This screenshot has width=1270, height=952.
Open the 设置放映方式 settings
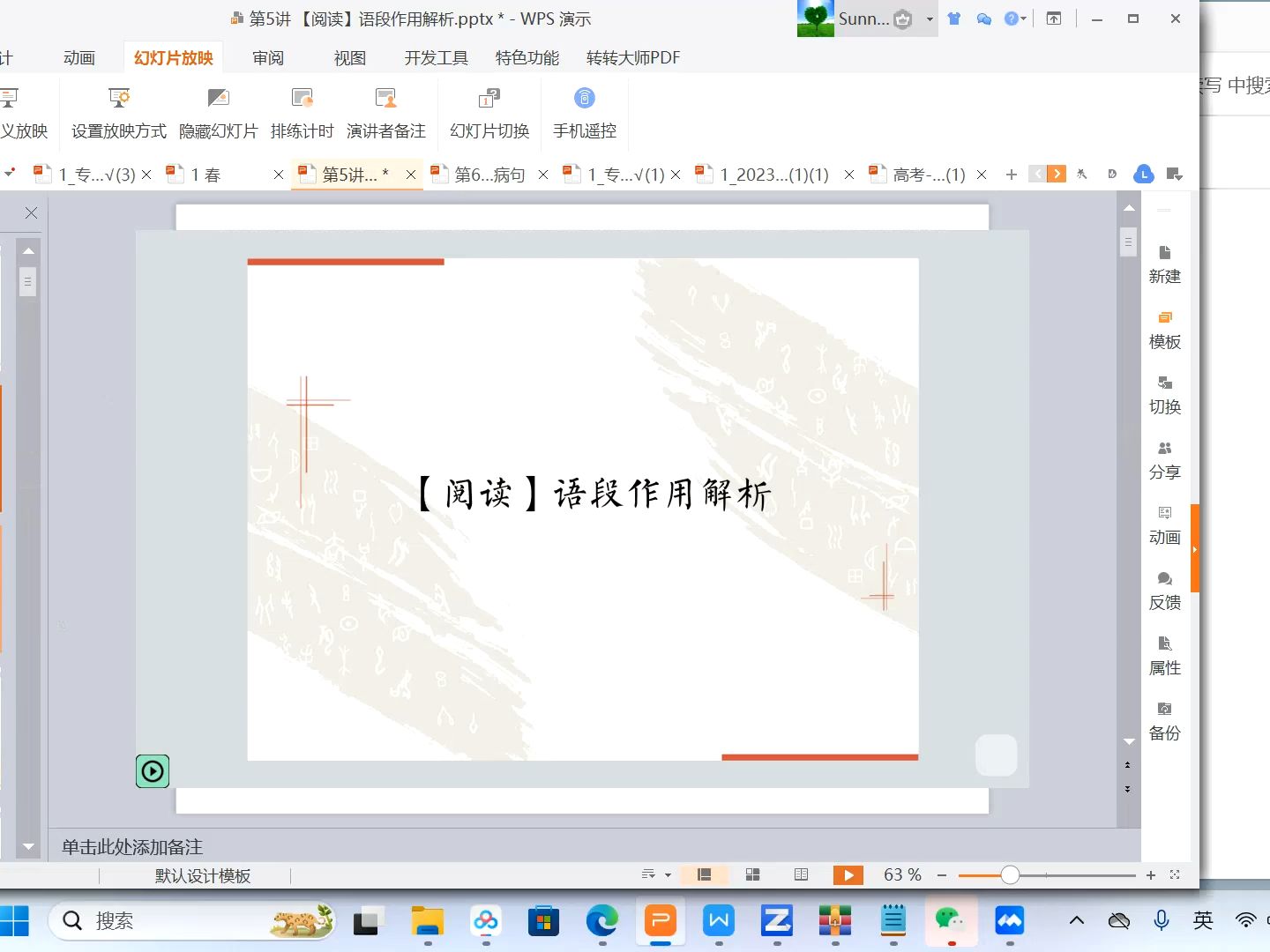[x=118, y=113]
